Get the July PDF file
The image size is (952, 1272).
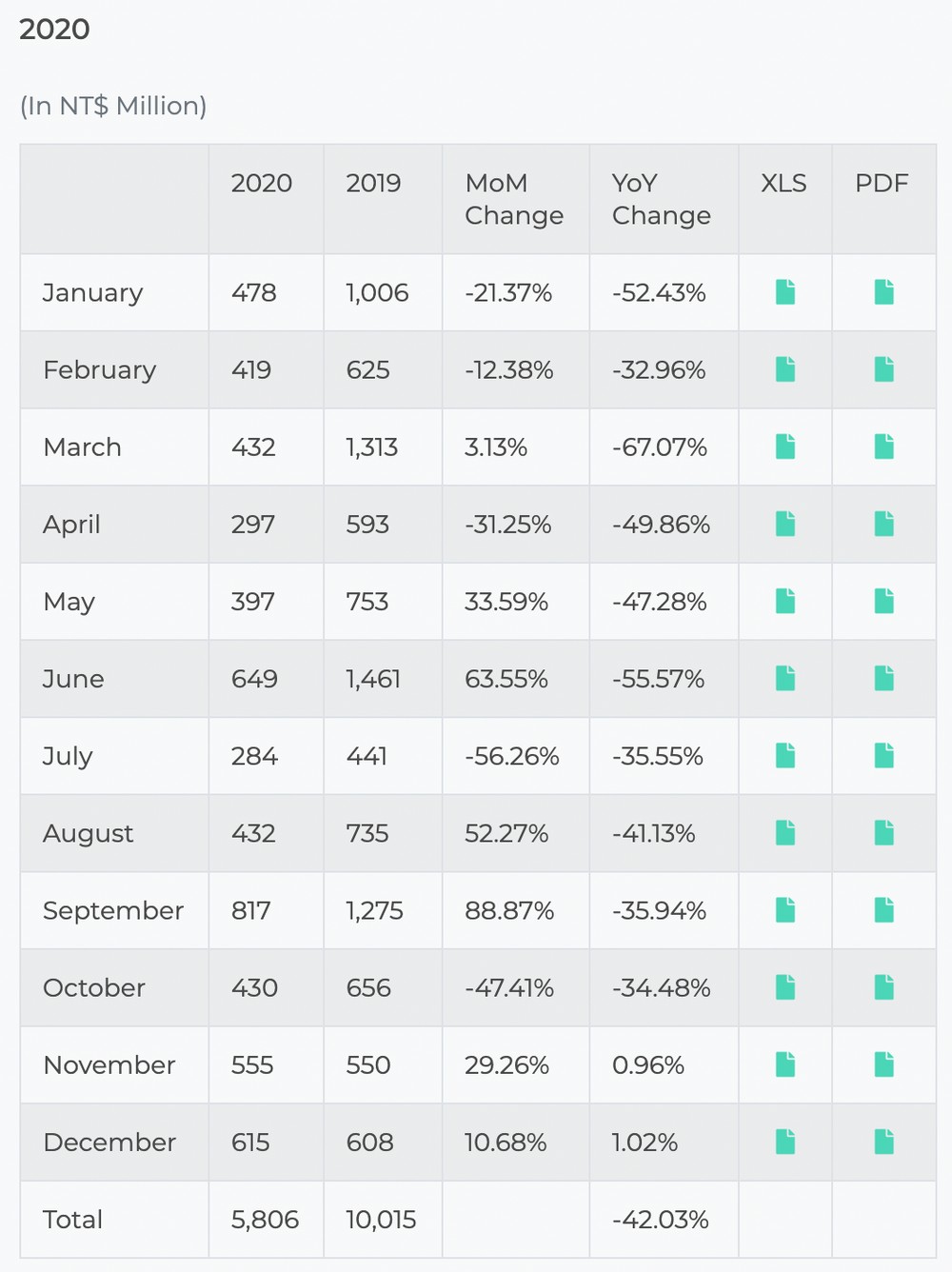click(884, 756)
